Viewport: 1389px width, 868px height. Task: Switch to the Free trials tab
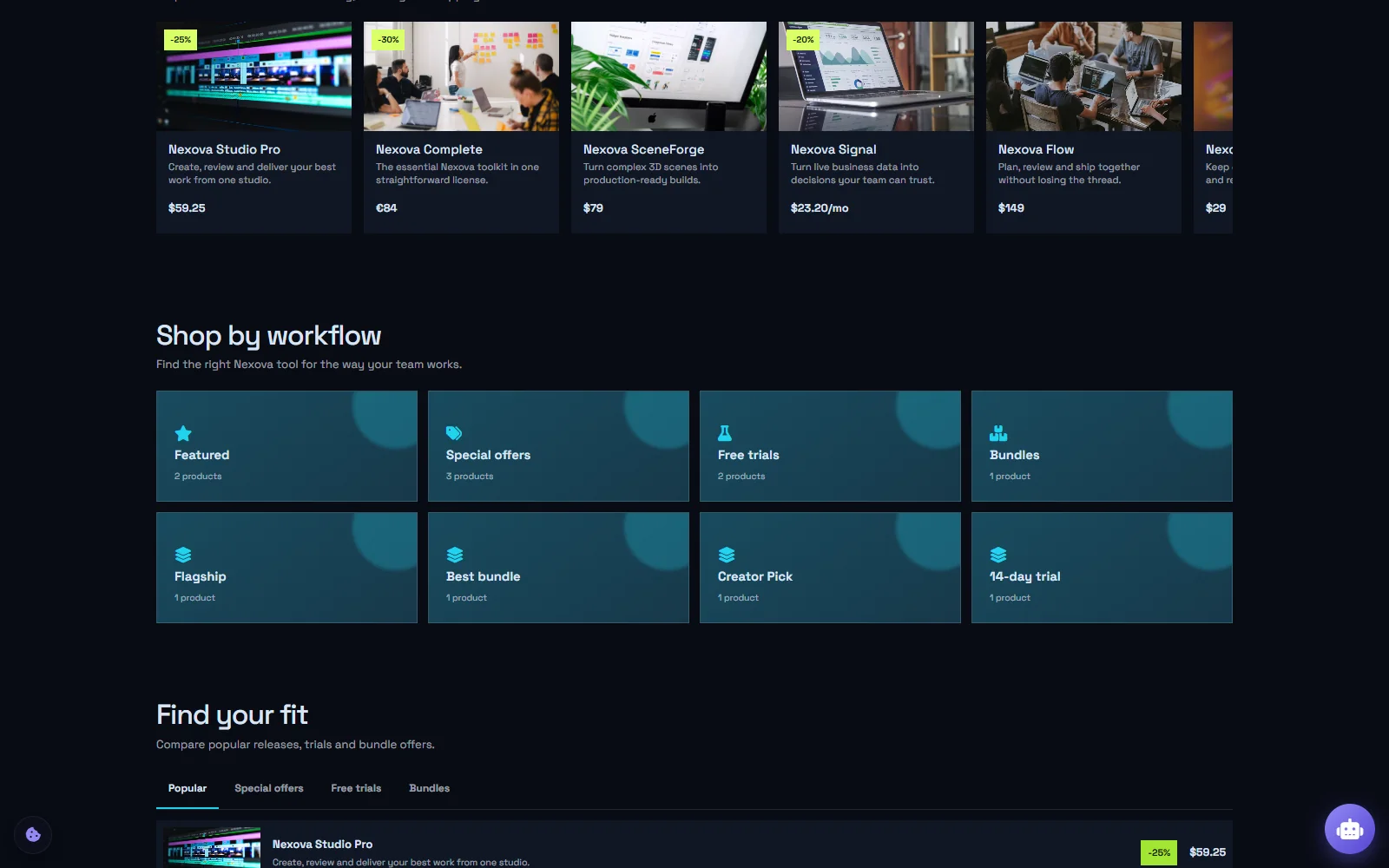(x=356, y=788)
